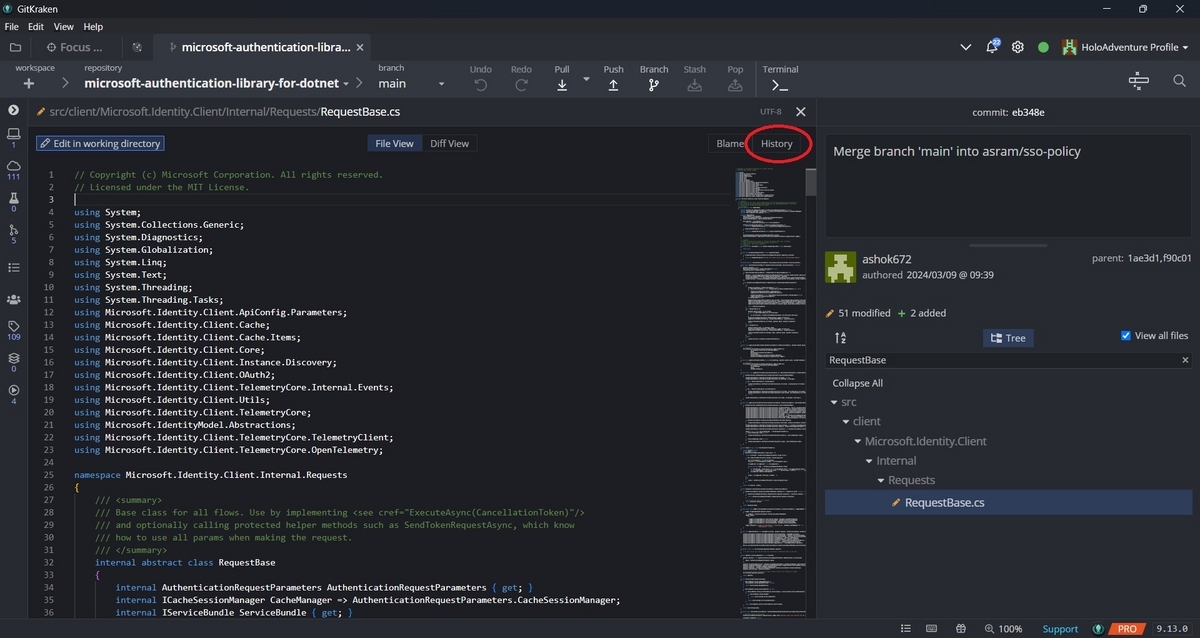Open the Terminal panel
The image size is (1200, 638).
point(780,78)
